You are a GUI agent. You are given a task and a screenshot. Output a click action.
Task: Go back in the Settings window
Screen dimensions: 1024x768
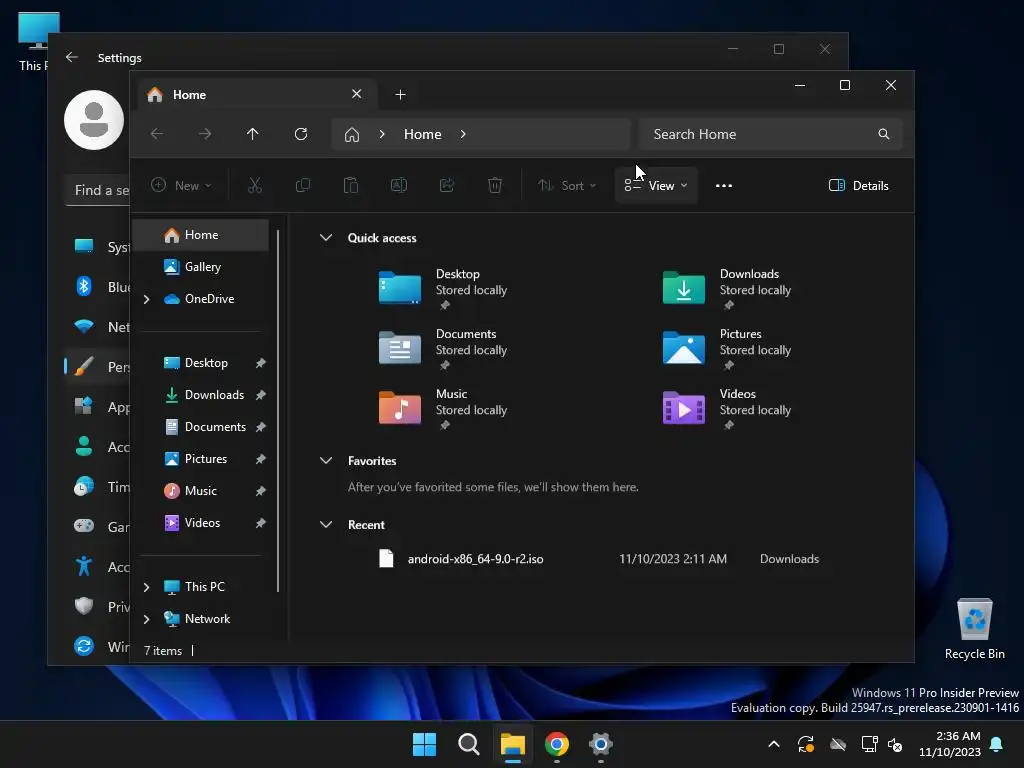pos(72,57)
